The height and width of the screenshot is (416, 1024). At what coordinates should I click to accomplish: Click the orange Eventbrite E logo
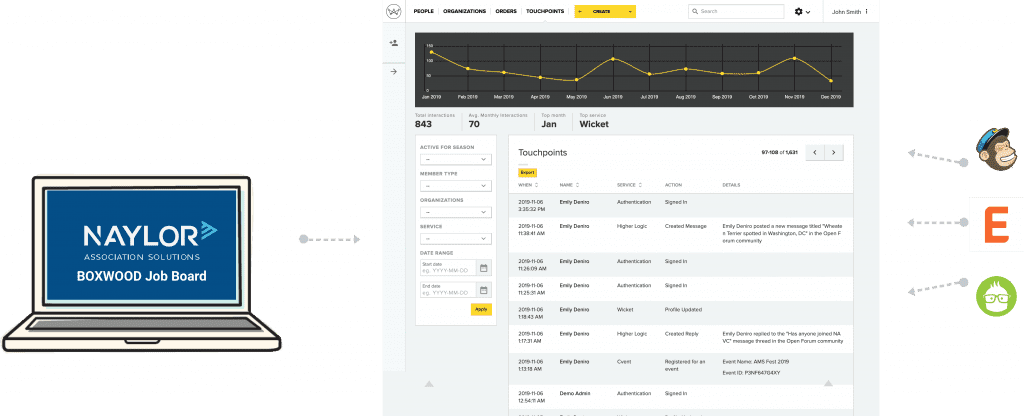coord(996,224)
